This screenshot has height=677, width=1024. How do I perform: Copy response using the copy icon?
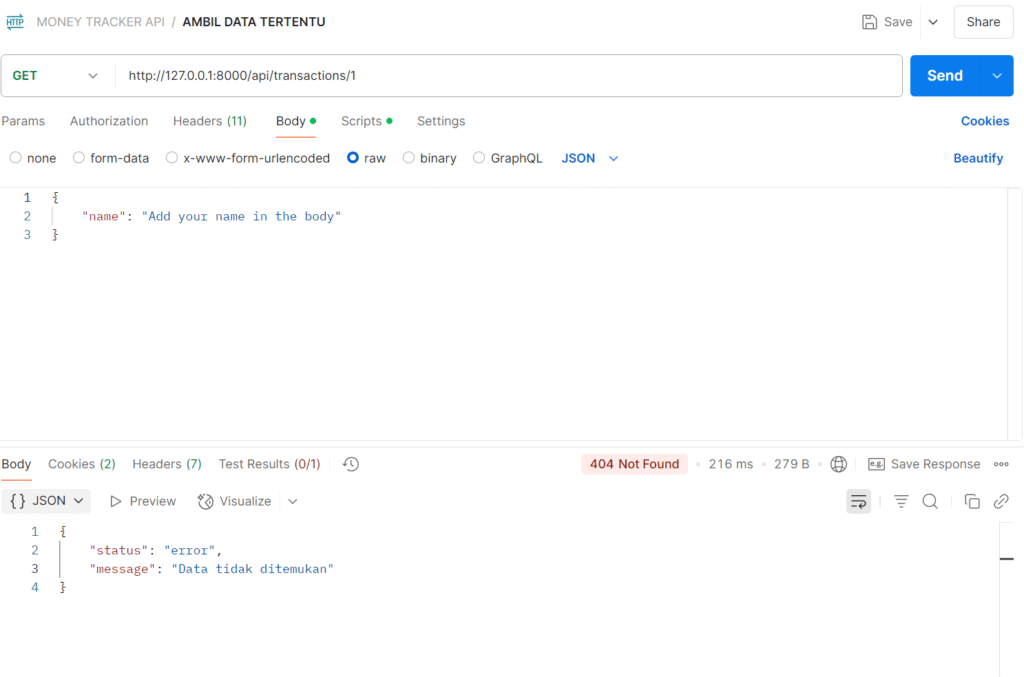tap(971, 502)
